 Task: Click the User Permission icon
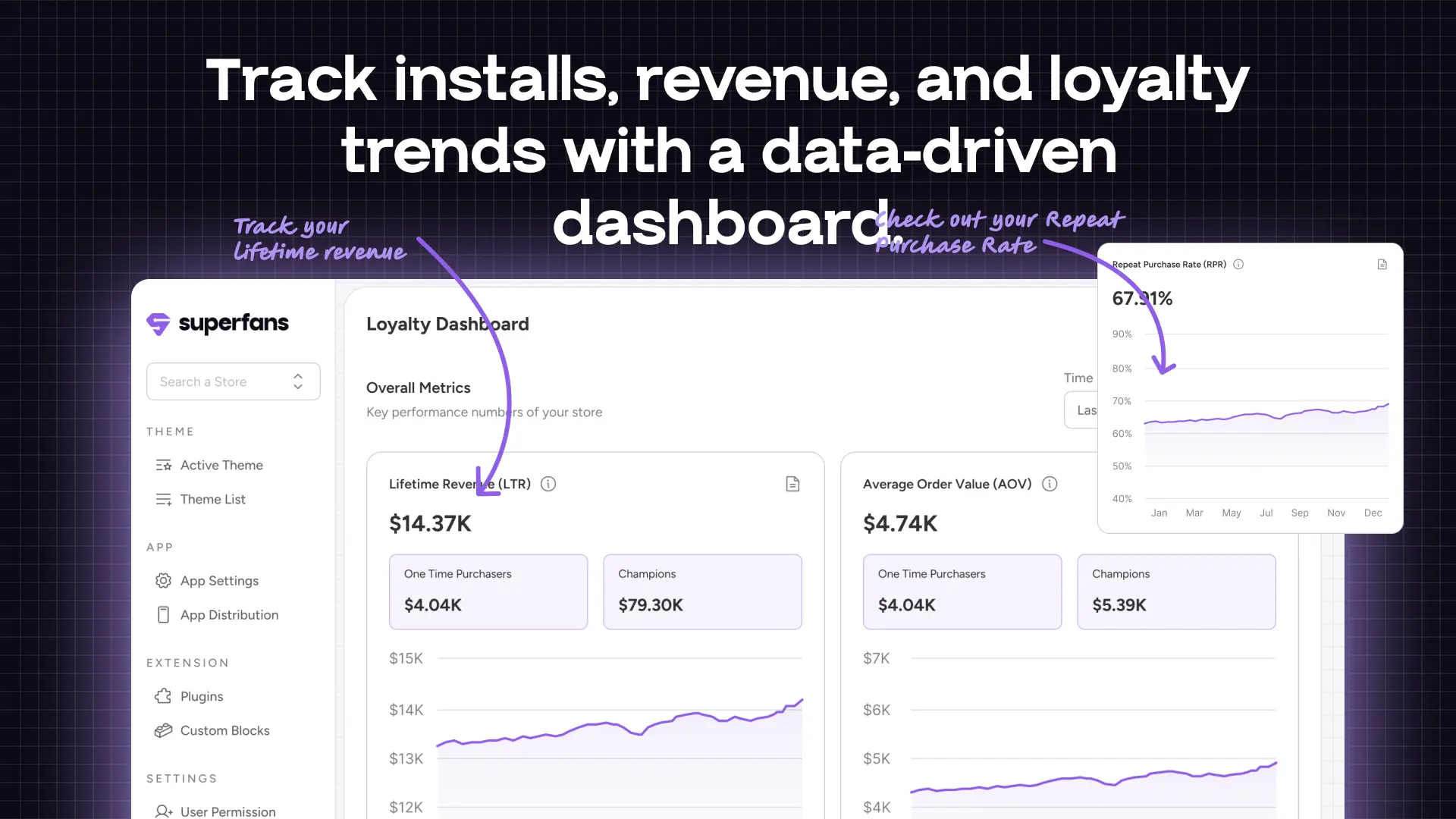tap(163, 811)
